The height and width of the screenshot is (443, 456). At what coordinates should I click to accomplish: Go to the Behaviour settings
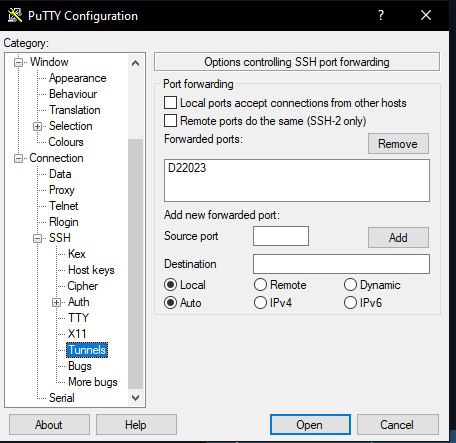click(73, 94)
